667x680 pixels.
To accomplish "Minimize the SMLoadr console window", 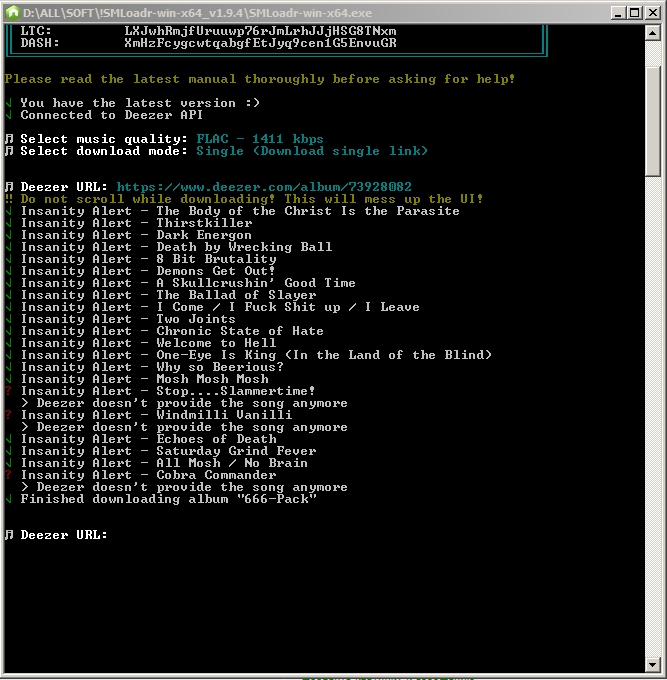I will (x=618, y=13).
